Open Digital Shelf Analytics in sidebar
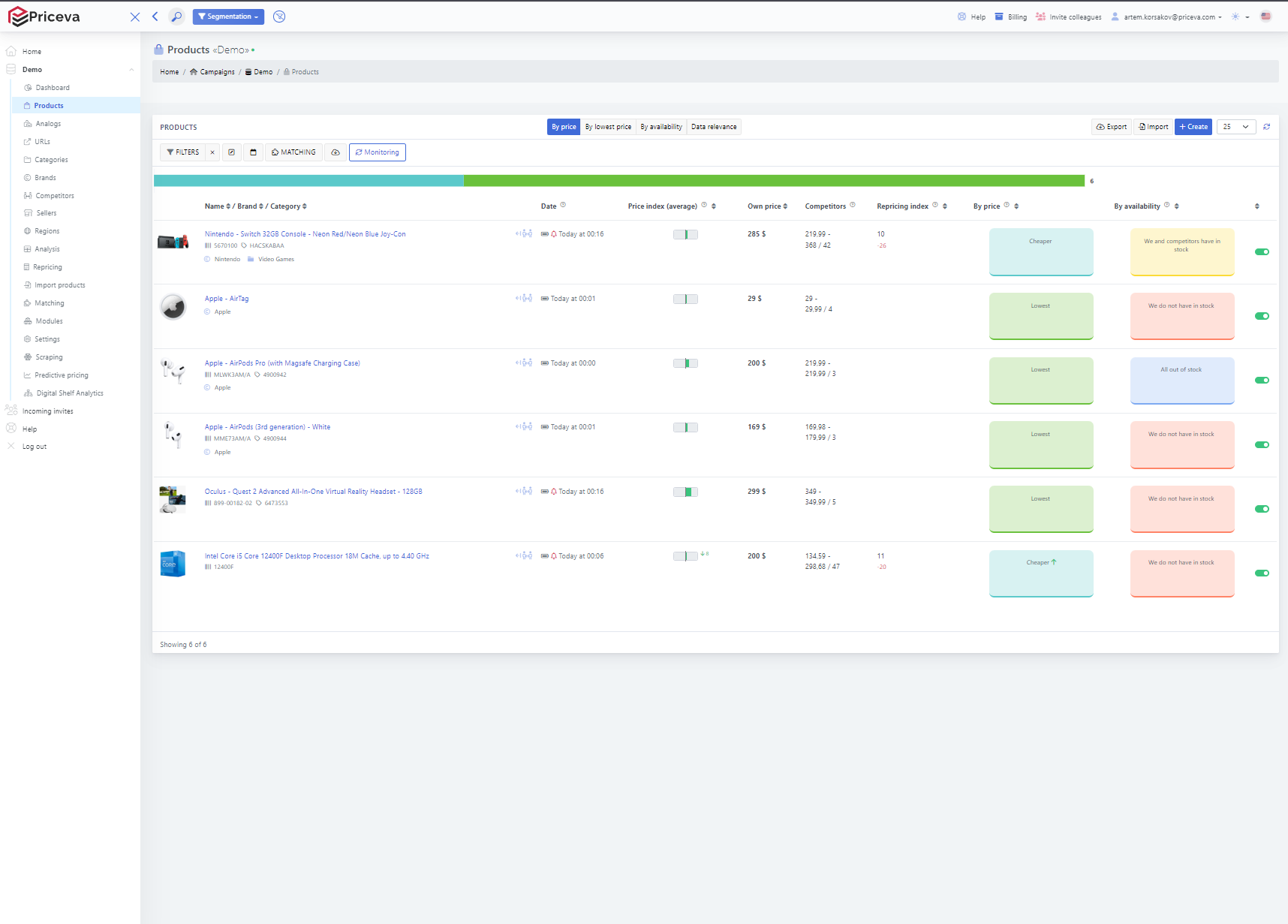Image resolution: width=1288 pixels, height=924 pixels. [70, 393]
